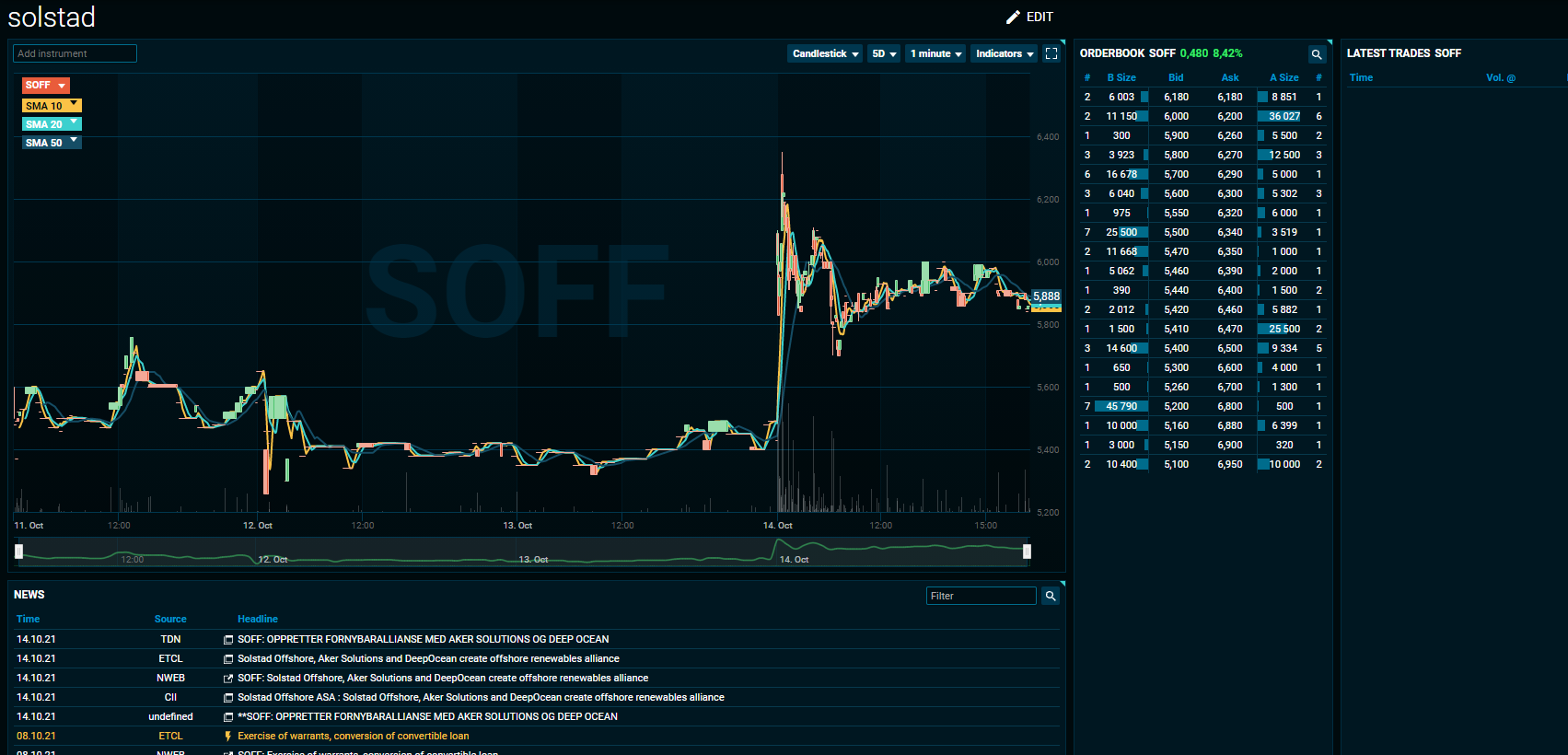The width and height of the screenshot is (1568, 755).
Task: Click the Add instrument input field
Action: 75,53
